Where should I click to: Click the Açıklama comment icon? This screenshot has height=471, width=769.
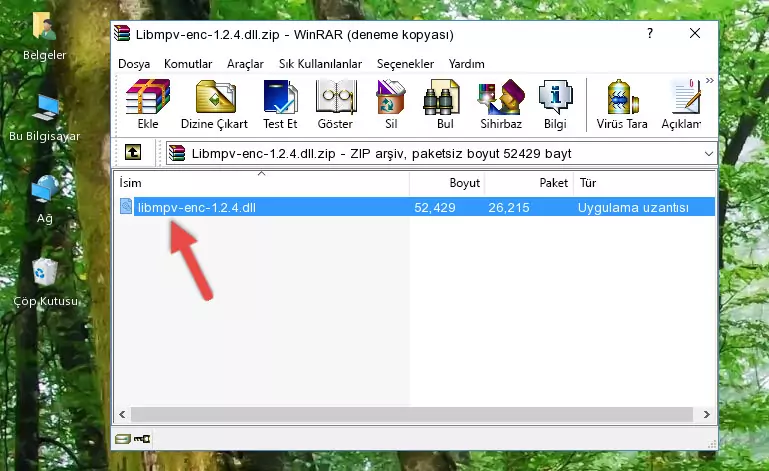(682, 105)
